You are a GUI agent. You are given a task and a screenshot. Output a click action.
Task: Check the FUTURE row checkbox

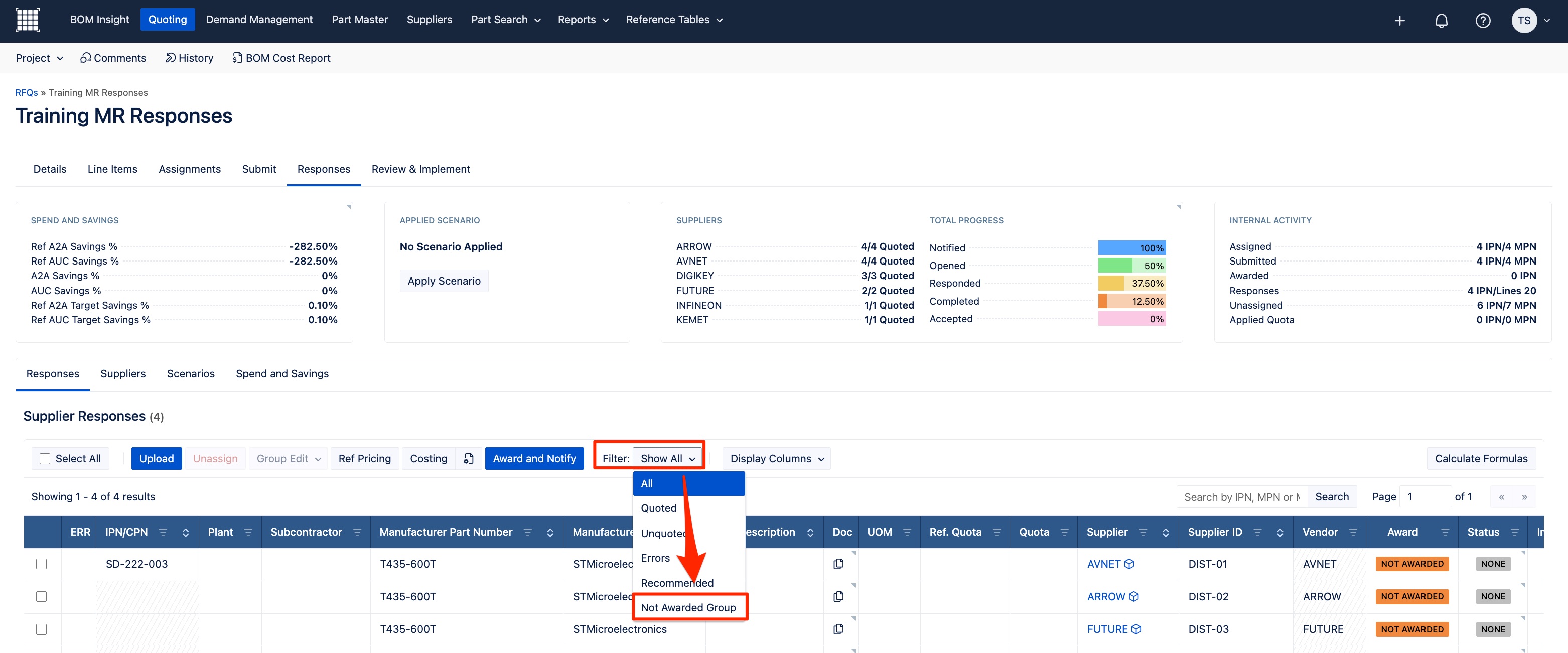tap(41, 629)
